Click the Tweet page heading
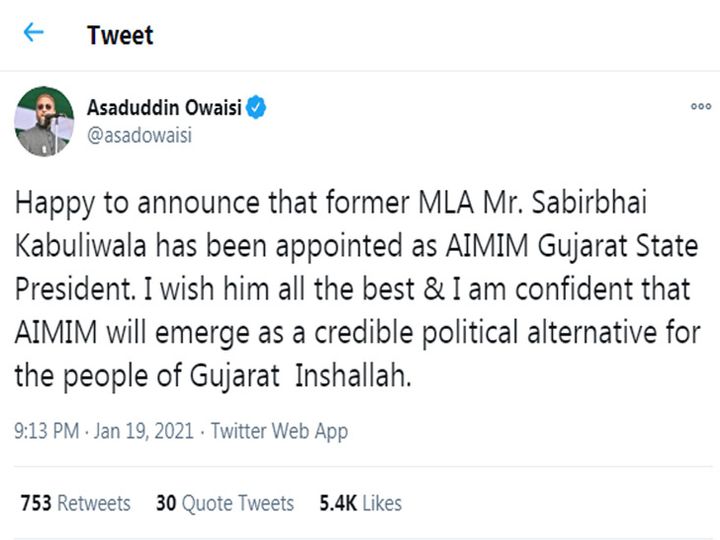720x540 pixels. (x=119, y=36)
